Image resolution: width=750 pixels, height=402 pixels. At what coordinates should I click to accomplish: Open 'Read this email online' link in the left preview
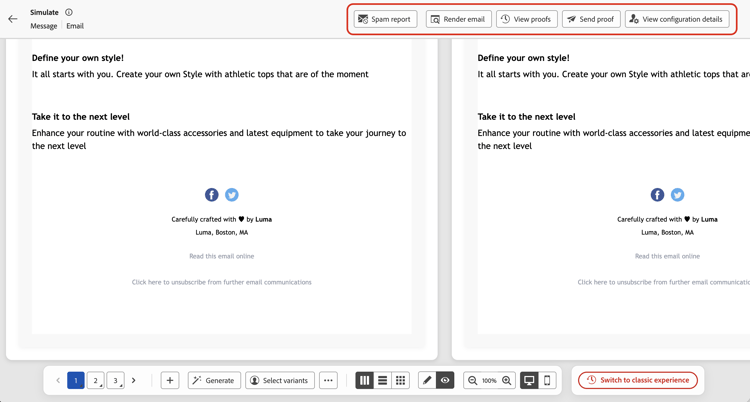[222, 256]
